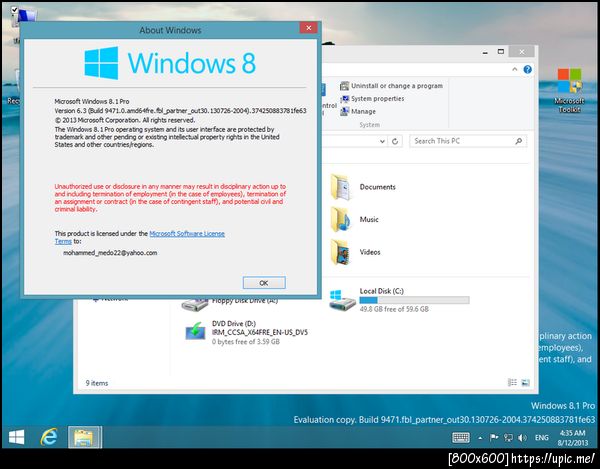This screenshot has height=469, width=600.
Task: Open the Microsoft Toolkit desktop shortcut
Action: (x=569, y=90)
